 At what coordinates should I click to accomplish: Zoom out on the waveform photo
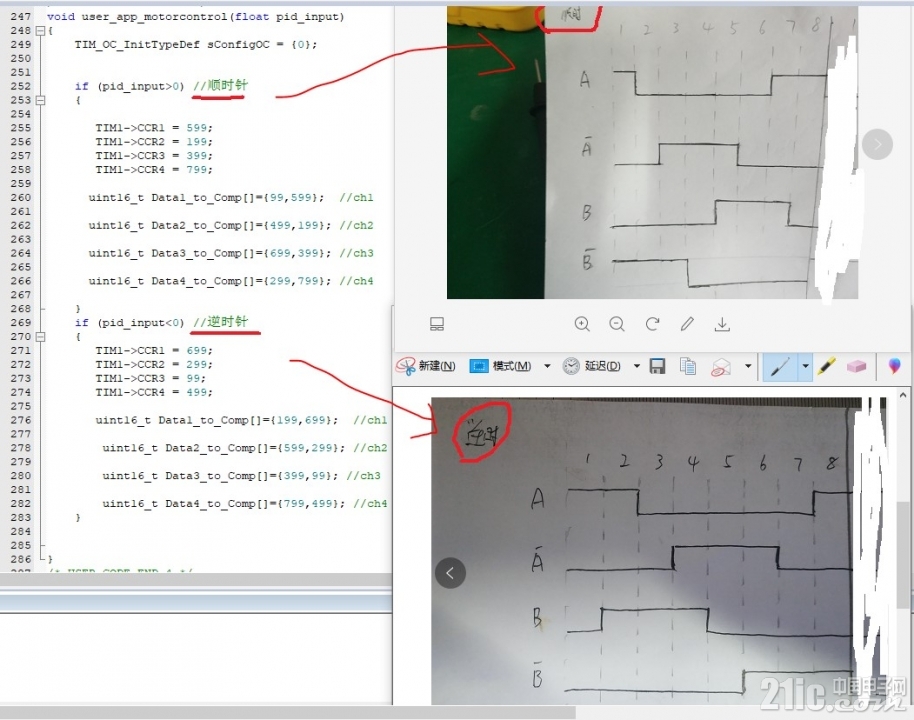coord(617,324)
